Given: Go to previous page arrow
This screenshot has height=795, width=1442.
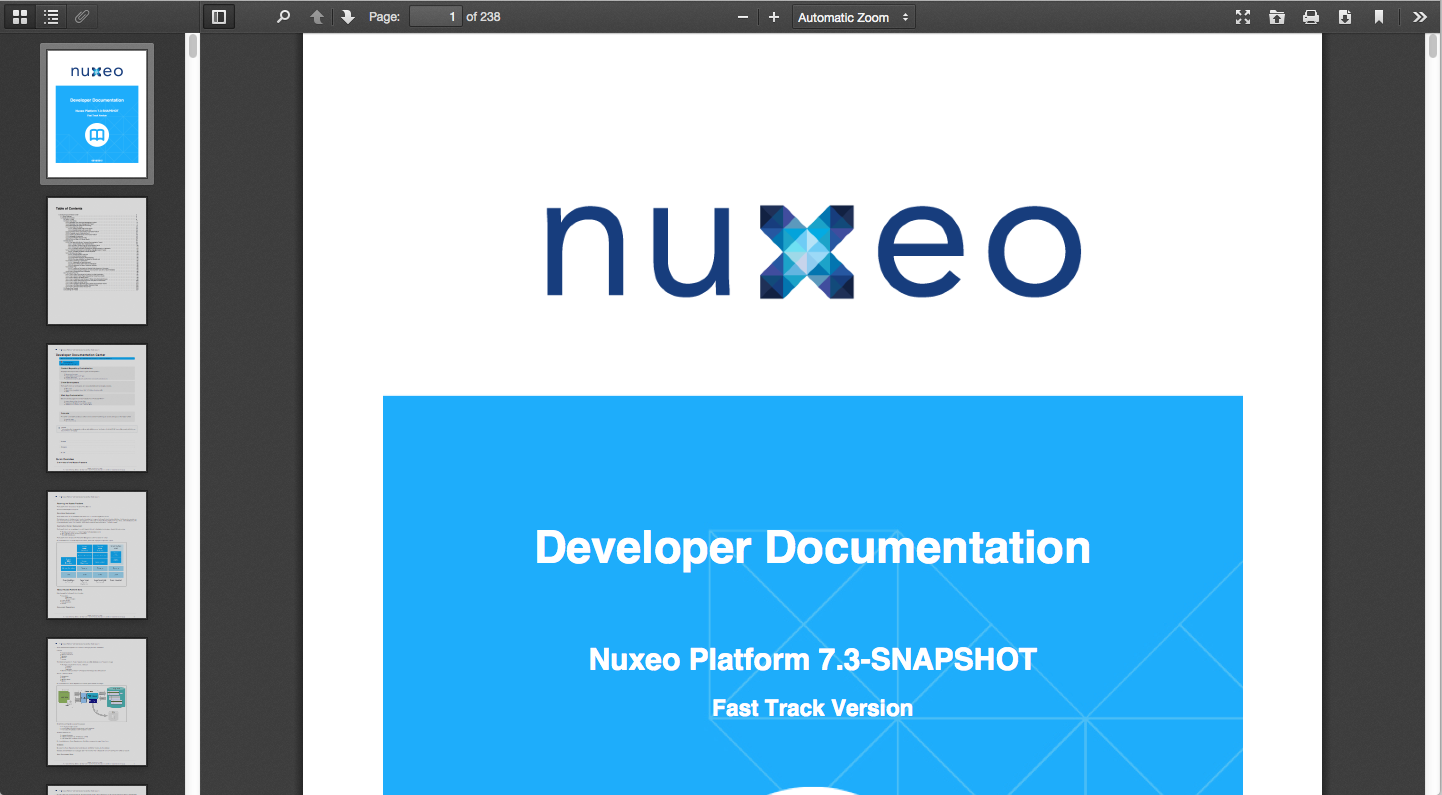Looking at the screenshot, I should tap(317, 17).
